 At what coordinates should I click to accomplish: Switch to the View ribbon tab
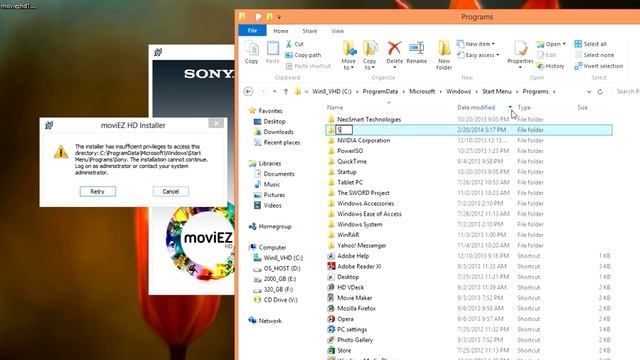pos(338,31)
